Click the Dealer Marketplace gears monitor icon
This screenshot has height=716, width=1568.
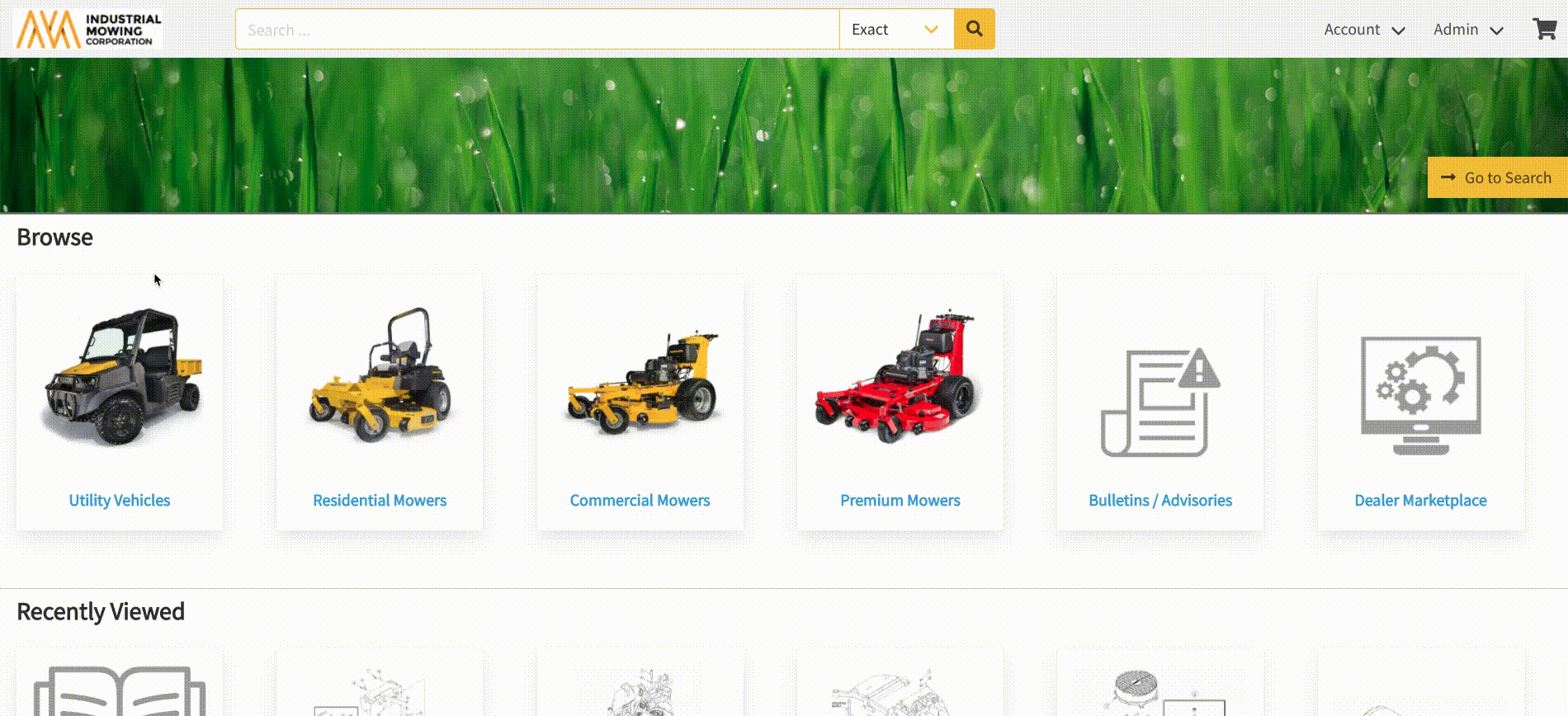pyautogui.click(x=1420, y=395)
